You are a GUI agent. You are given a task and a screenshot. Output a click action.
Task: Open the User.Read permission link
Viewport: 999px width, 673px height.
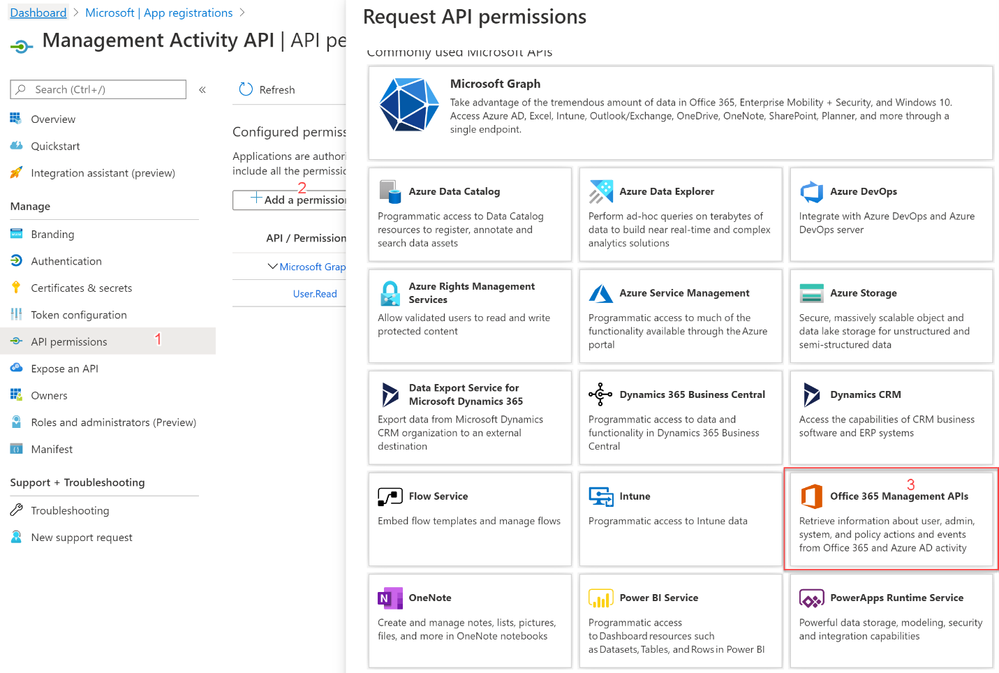pos(315,294)
